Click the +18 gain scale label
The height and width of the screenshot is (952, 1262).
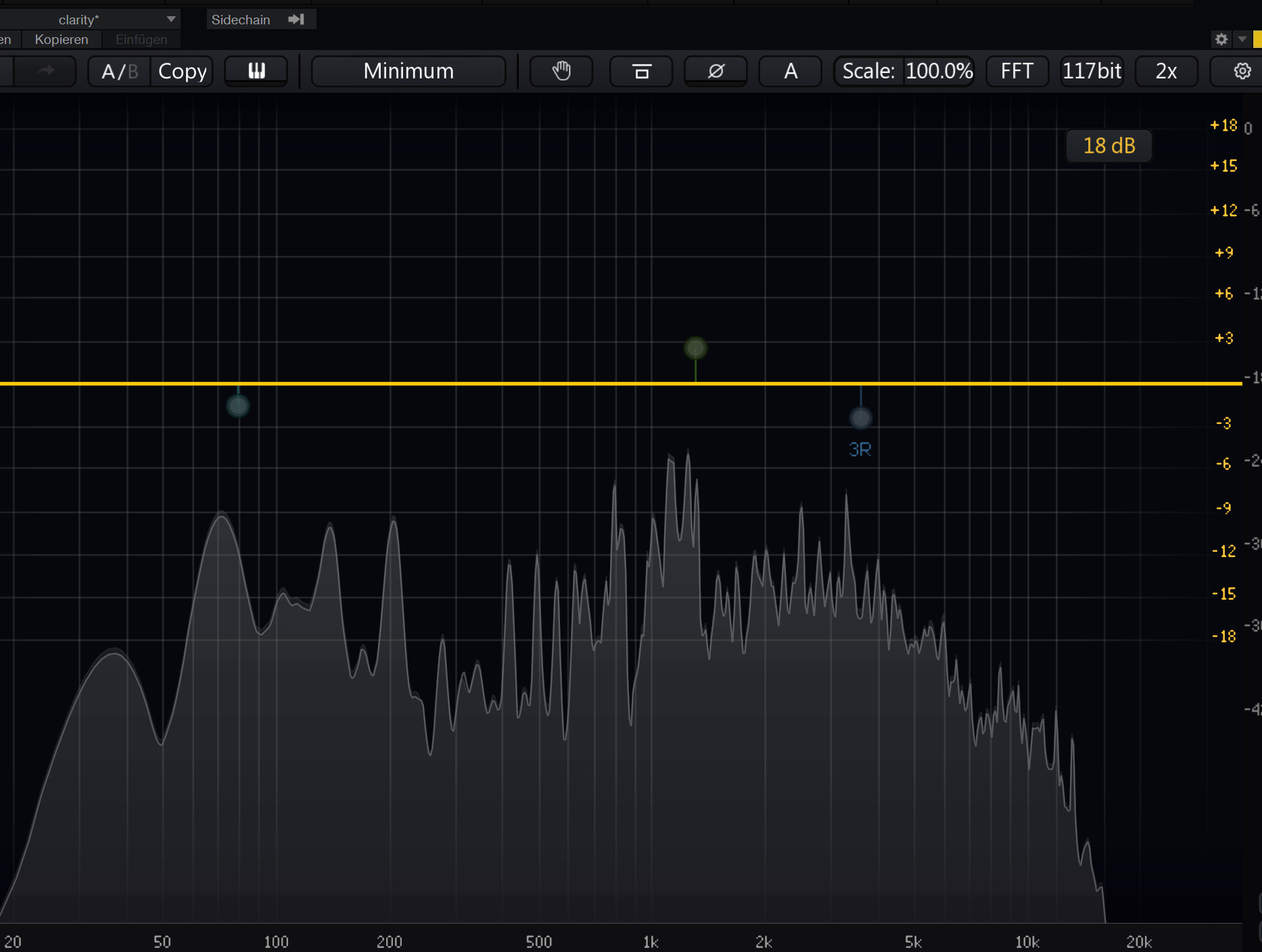click(1223, 125)
